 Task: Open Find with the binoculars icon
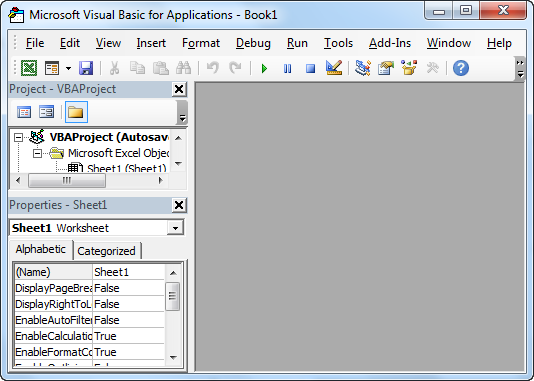click(184, 68)
